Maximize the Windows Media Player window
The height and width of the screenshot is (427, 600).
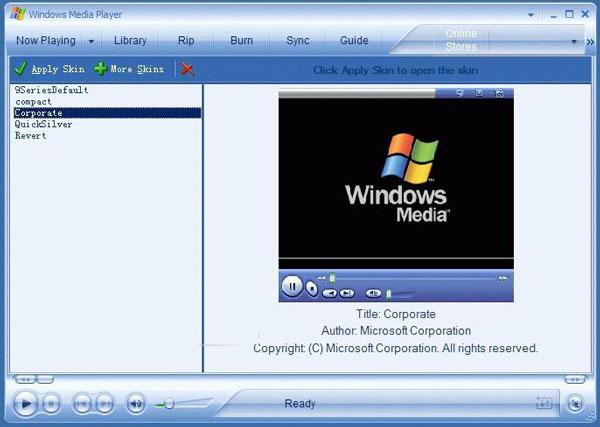[x=569, y=15]
